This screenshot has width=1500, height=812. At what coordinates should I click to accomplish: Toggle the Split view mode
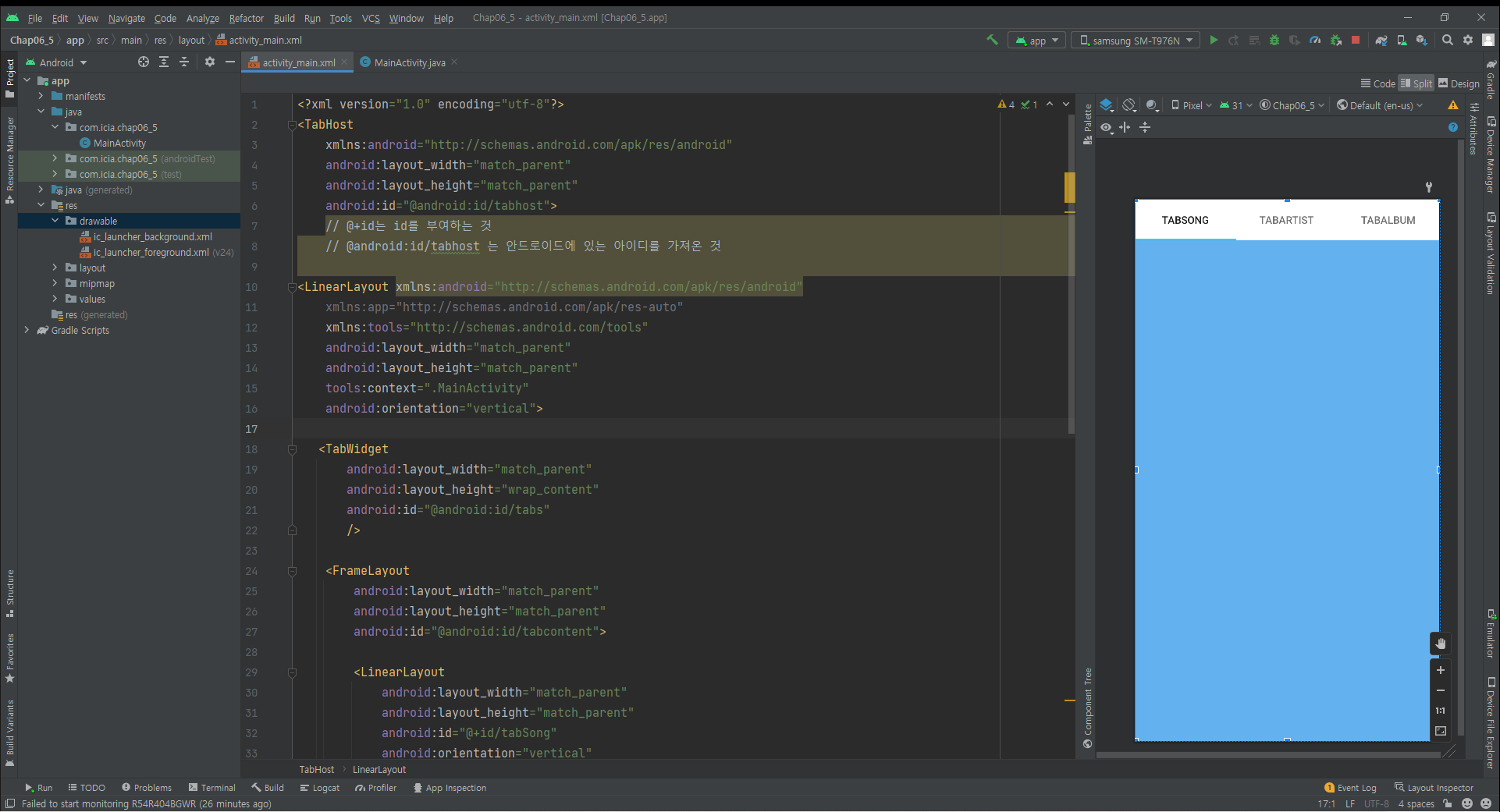pos(1416,83)
